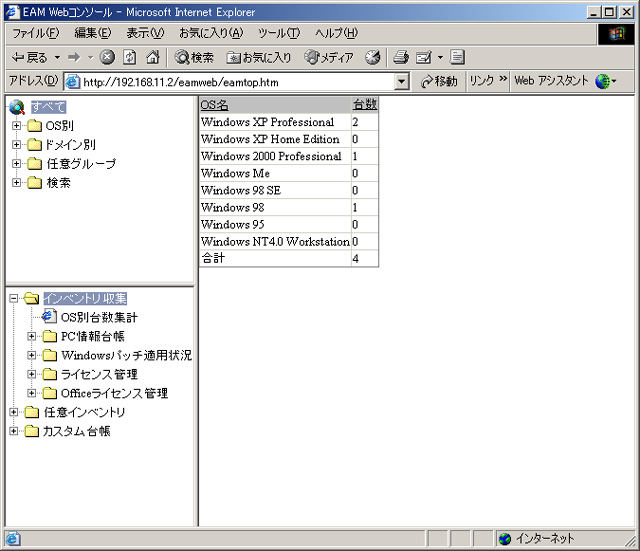Select the OS別 folder icon
Screen dimensions: 640x551
pos(35,125)
